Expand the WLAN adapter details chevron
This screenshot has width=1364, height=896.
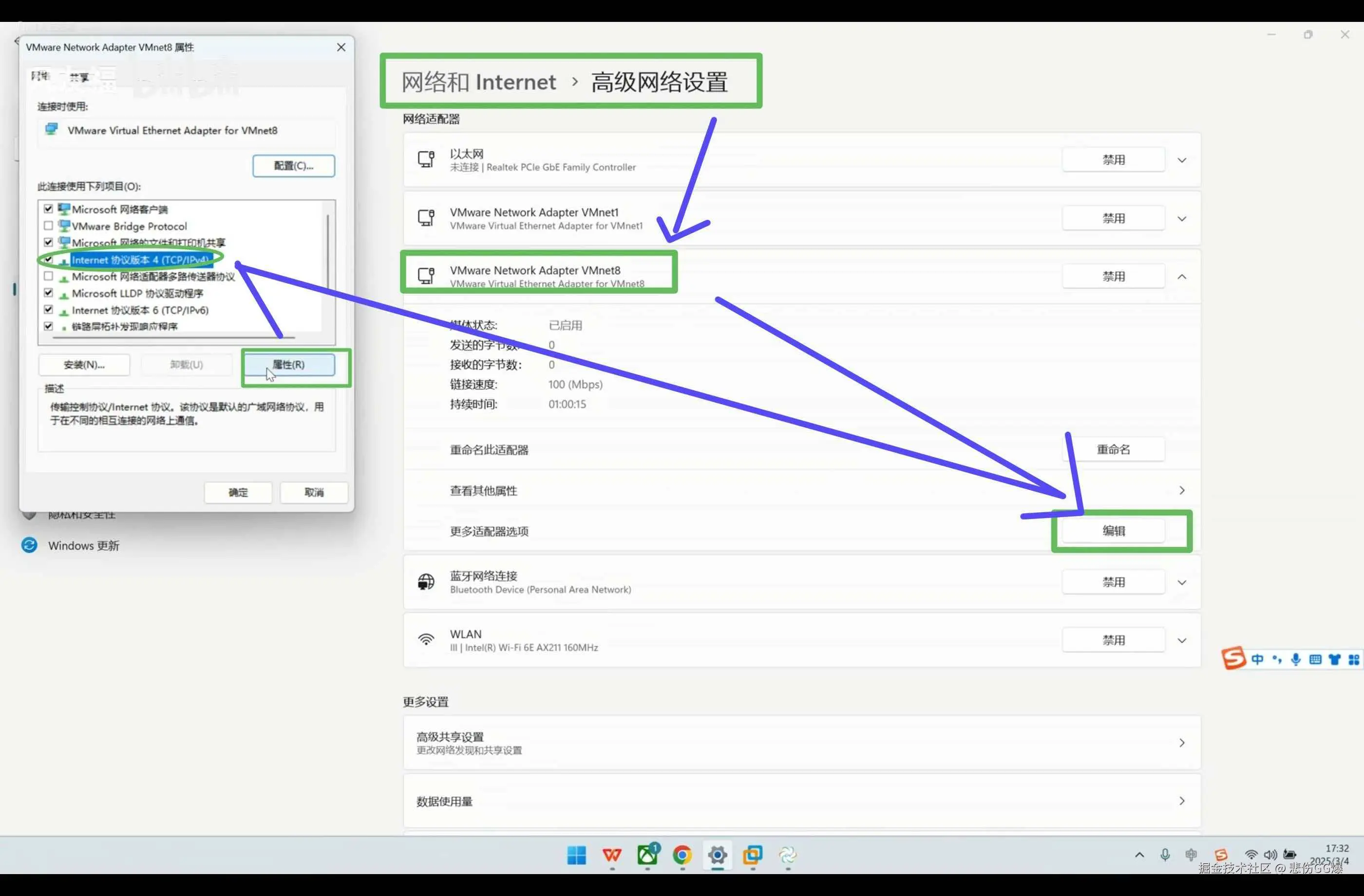pyautogui.click(x=1182, y=640)
